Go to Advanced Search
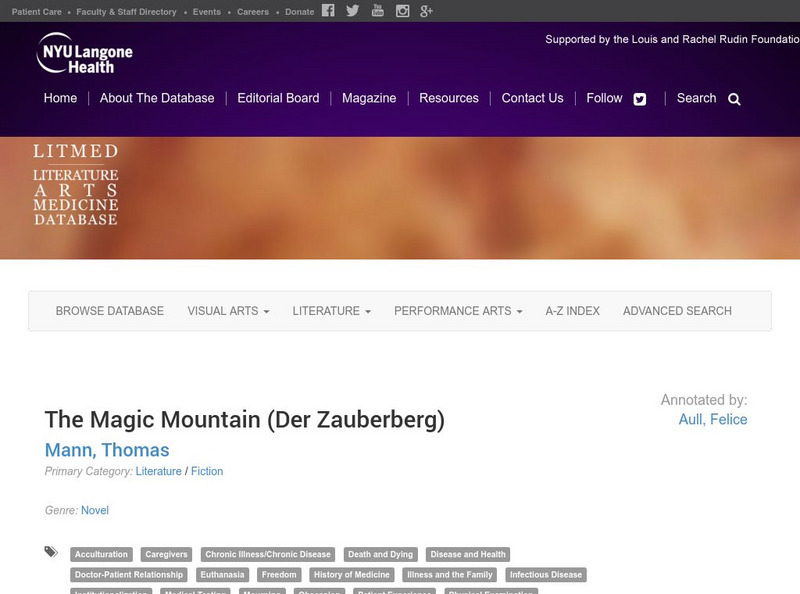This screenshot has width=800, height=594. [675, 311]
